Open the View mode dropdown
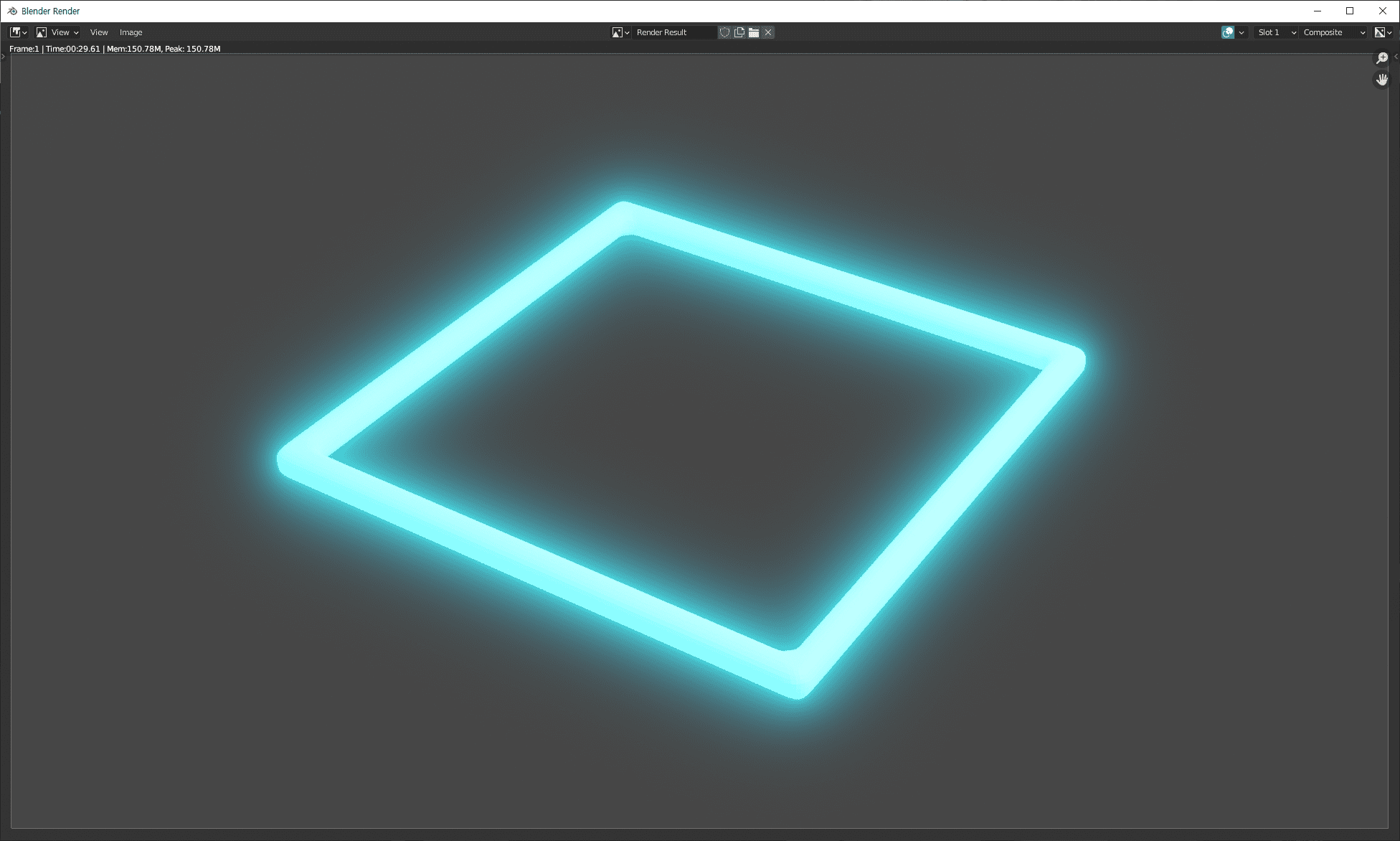 tap(57, 32)
